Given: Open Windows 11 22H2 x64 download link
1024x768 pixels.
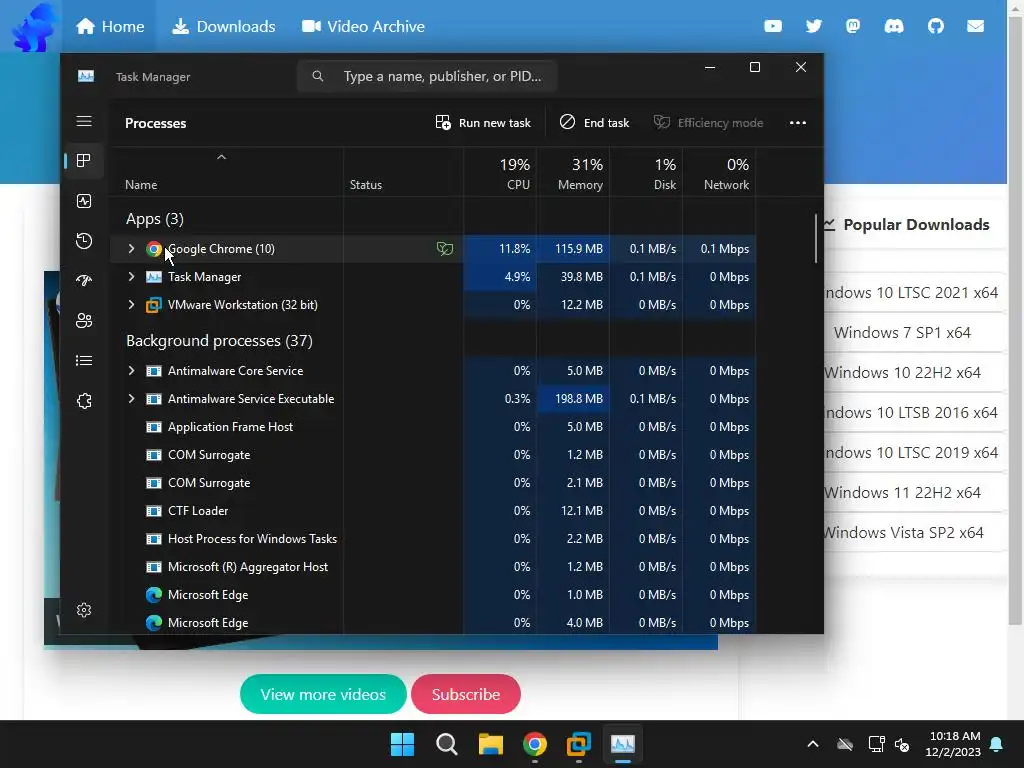Looking at the screenshot, I should point(902,492).
